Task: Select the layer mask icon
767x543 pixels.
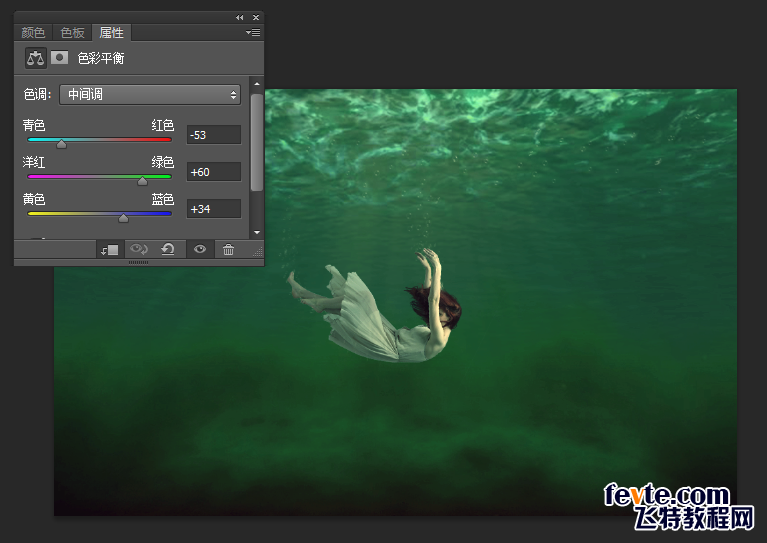Action: click(59, 58)
